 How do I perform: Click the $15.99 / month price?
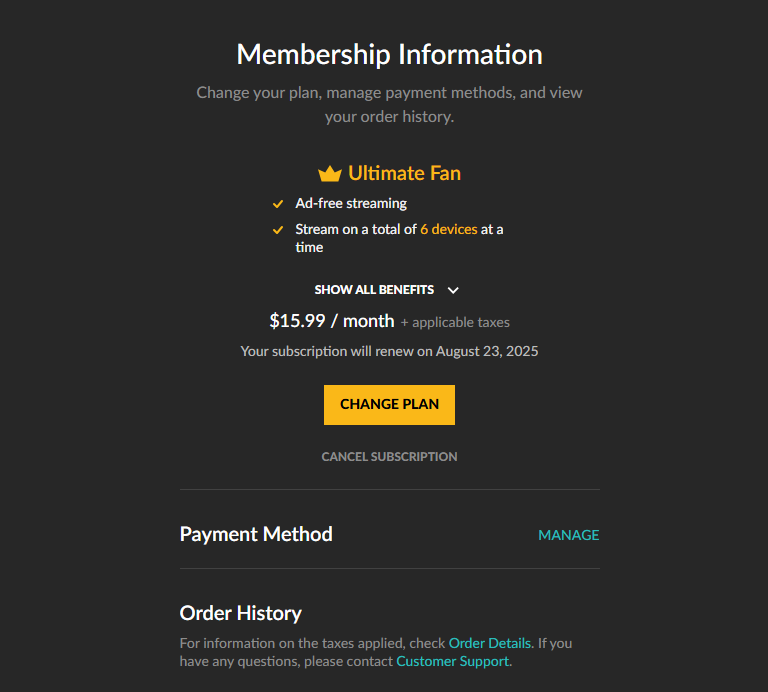(x=332, y=321)
